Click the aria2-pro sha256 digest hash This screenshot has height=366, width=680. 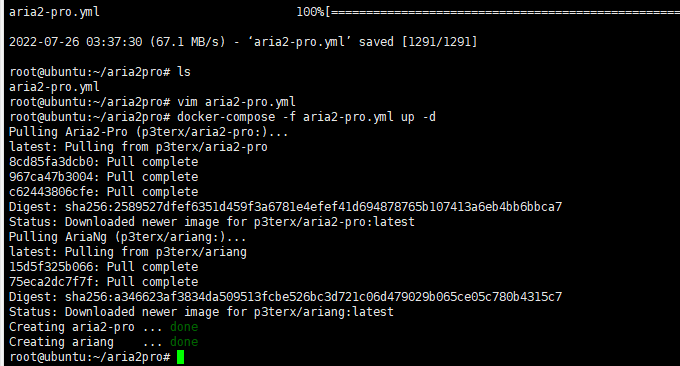coord(314,207)
